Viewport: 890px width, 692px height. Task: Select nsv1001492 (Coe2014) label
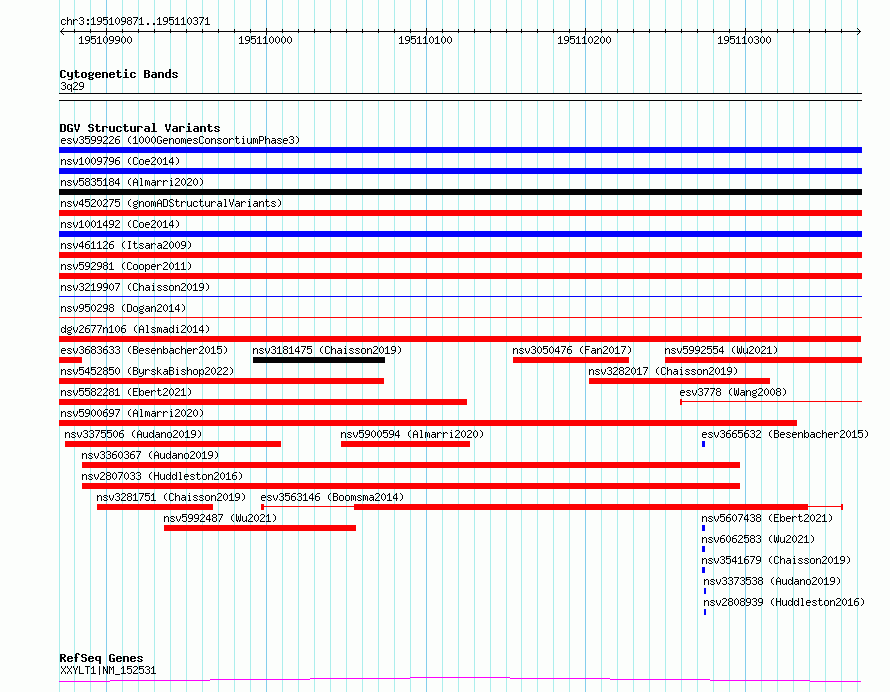click(120, 224)
